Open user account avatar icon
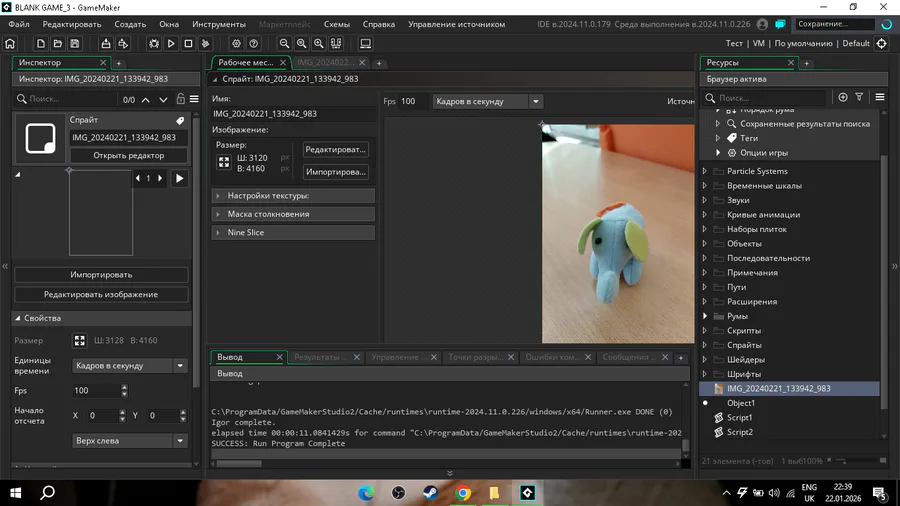The image size is (900, 506). click(762, 24)
